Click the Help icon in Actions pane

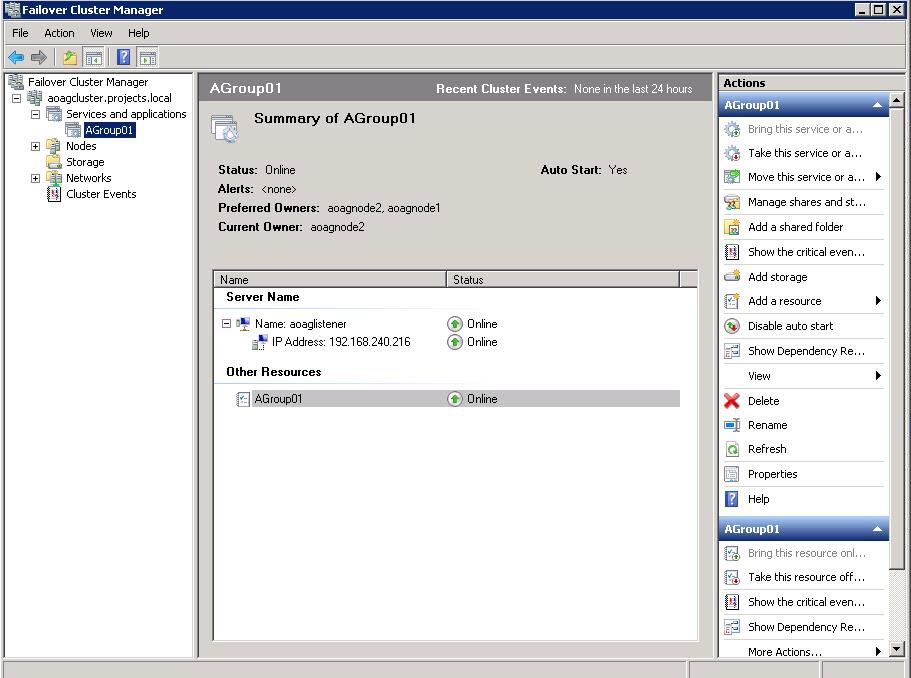[732, 499]
